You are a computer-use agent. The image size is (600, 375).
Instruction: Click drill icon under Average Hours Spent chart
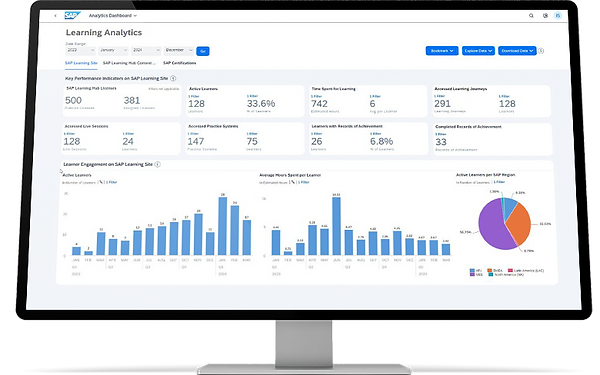[x=293, y=183]
